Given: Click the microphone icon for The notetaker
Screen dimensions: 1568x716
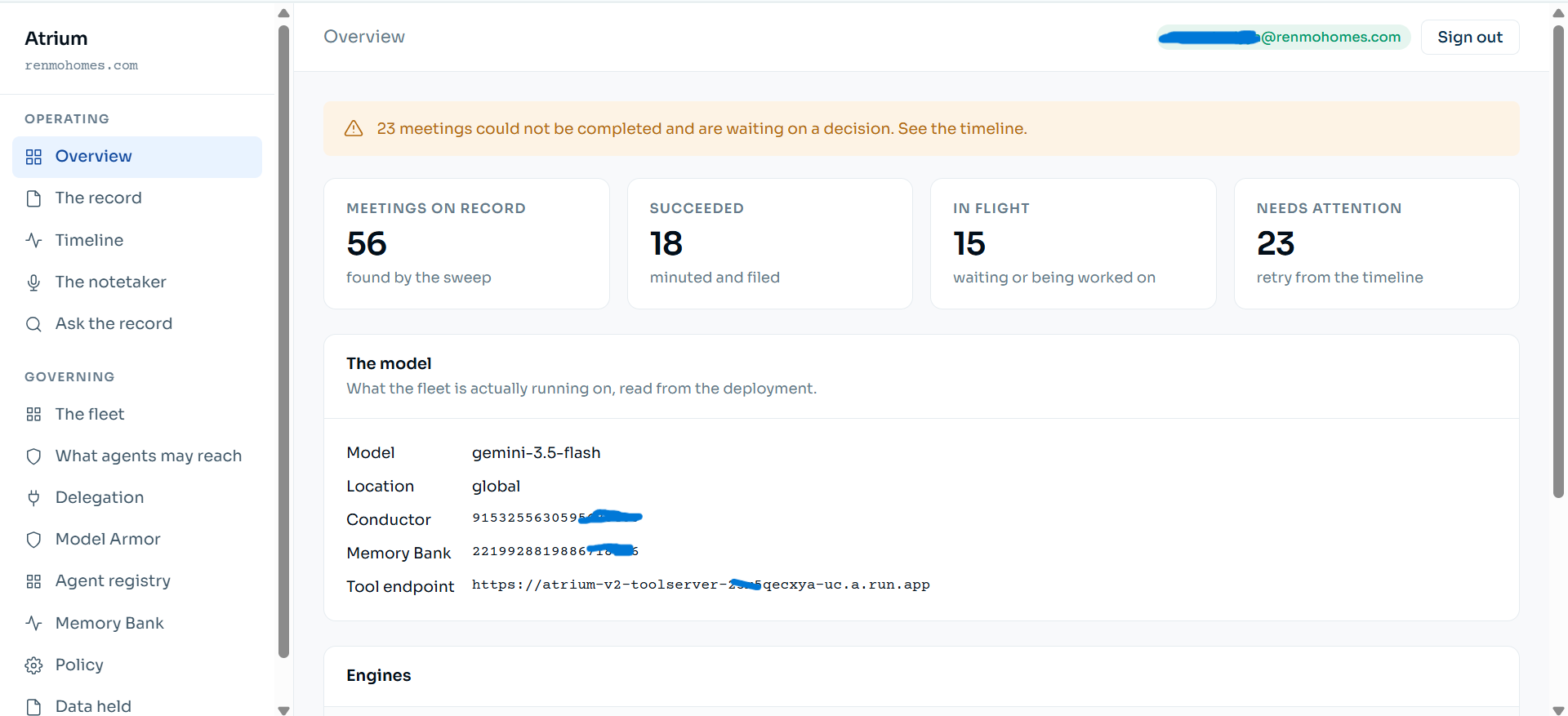Looking at the screenshot, I should coord(33,282).
